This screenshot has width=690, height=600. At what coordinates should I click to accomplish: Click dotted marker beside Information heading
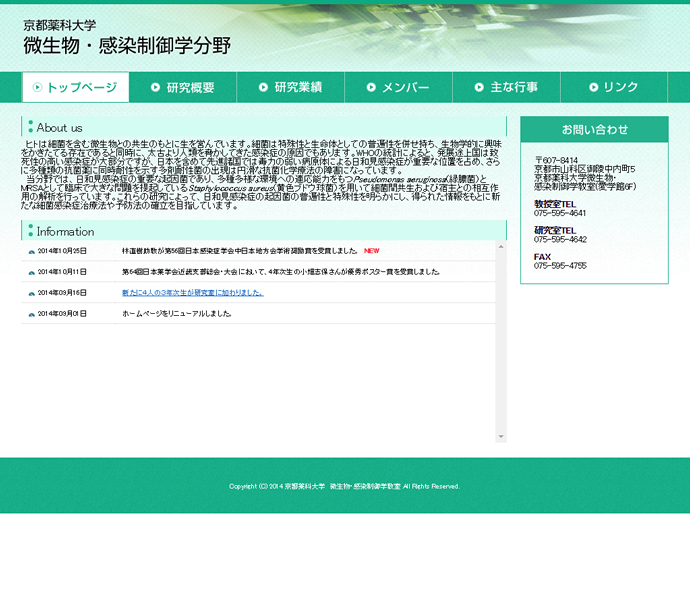[30, 230]
